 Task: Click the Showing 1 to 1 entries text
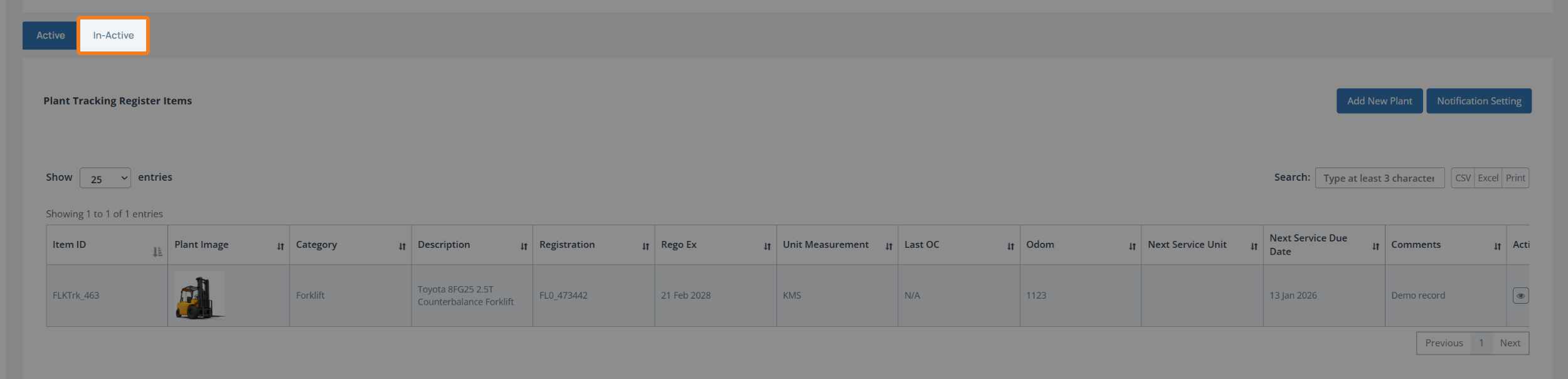[x=104, y=214]
